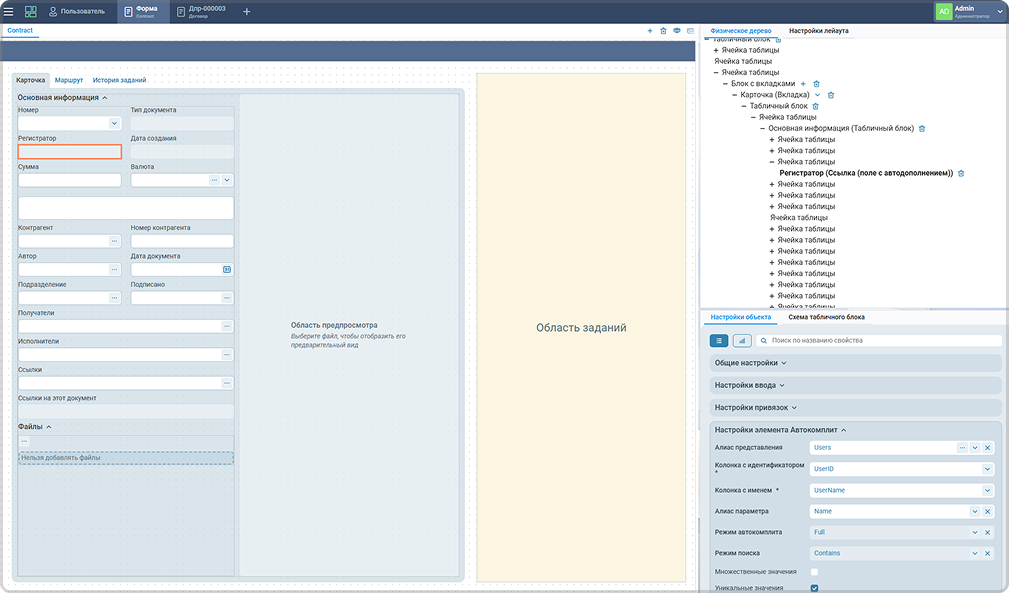Add a tab to Блок с вкладками
The height and width of the screenshot is (593, 1009).
click(803, 83)
